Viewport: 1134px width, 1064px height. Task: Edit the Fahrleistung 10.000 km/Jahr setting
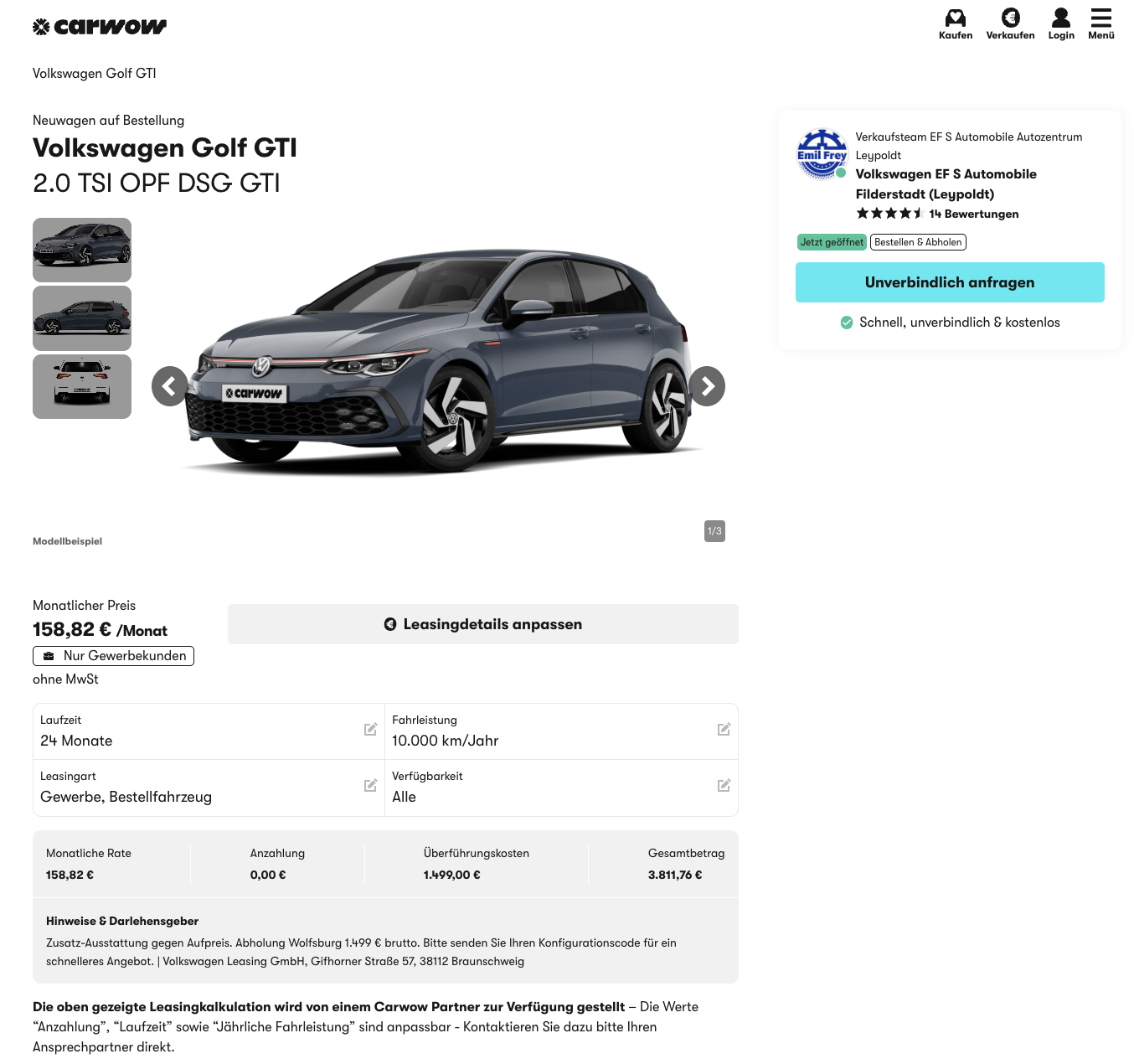(x=724, y=730)
